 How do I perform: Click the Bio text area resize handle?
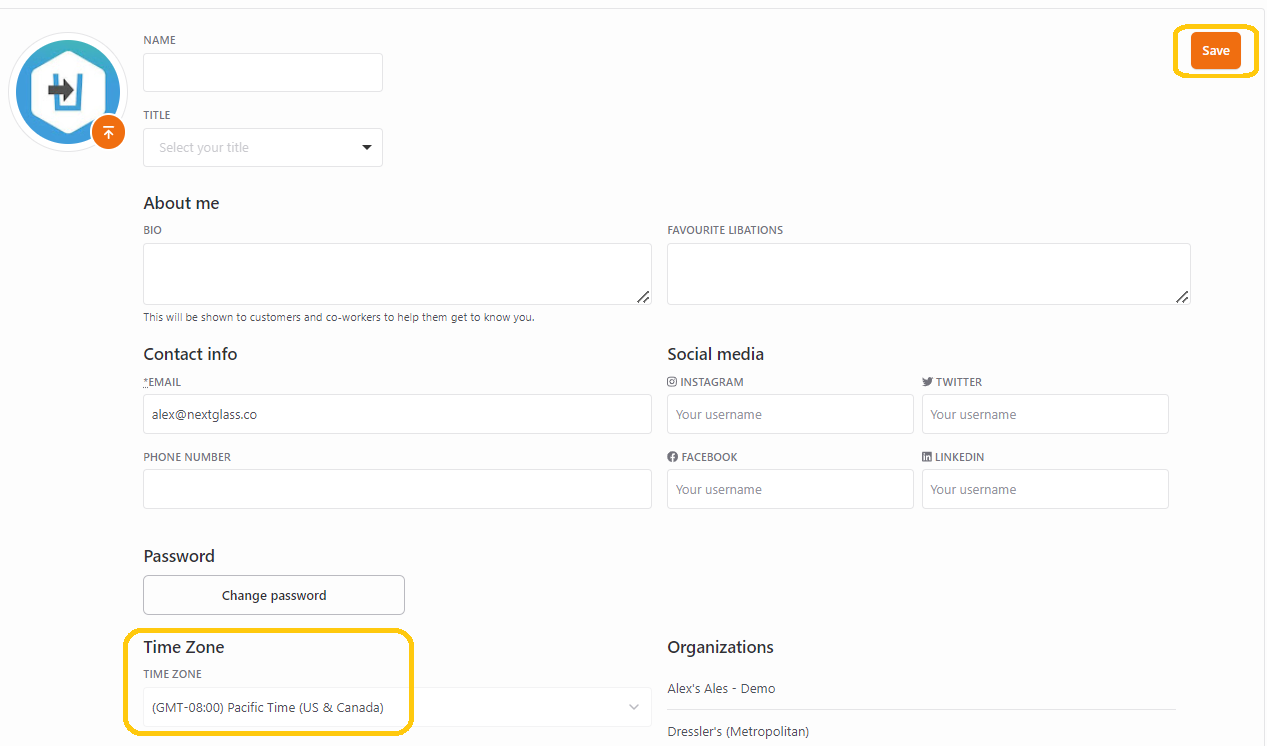pos(643,296)
